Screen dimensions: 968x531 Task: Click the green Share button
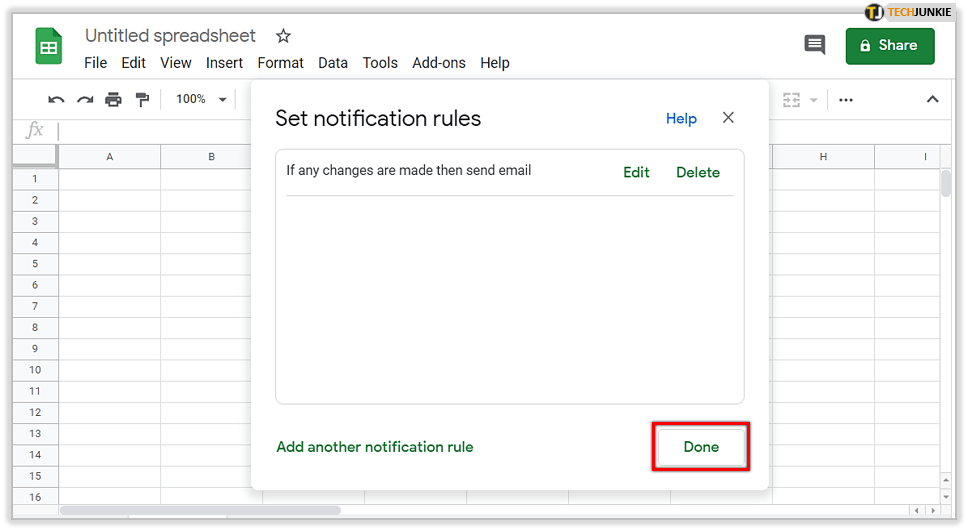[x=889, y=45]
